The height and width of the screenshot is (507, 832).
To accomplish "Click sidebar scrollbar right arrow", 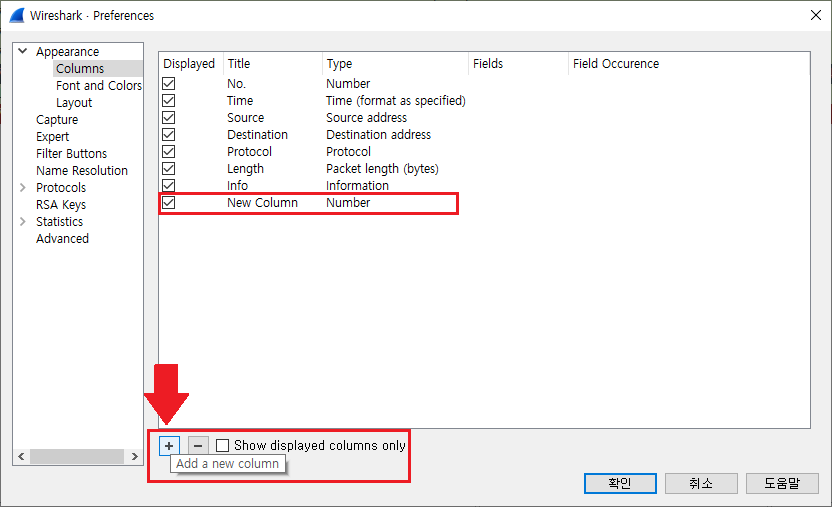I will [x=134, y=456].
